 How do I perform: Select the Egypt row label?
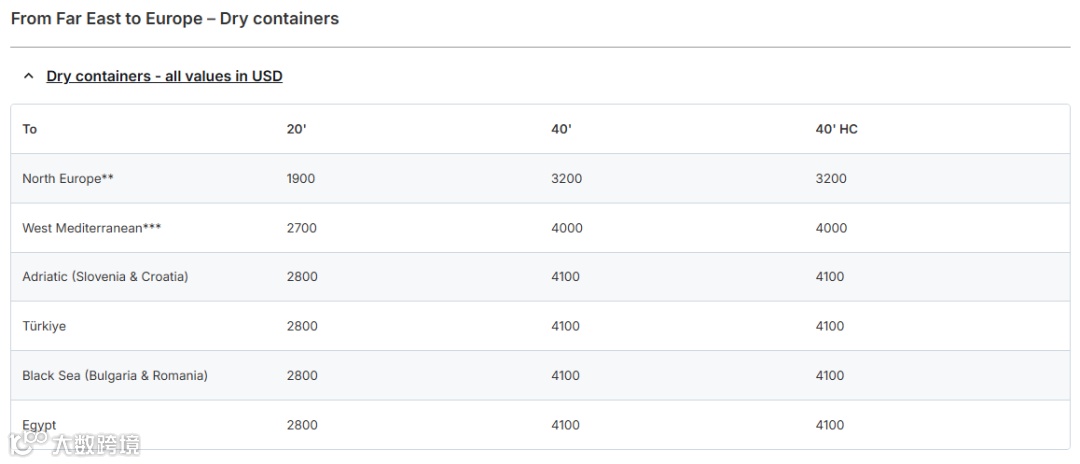coord(39,425)
